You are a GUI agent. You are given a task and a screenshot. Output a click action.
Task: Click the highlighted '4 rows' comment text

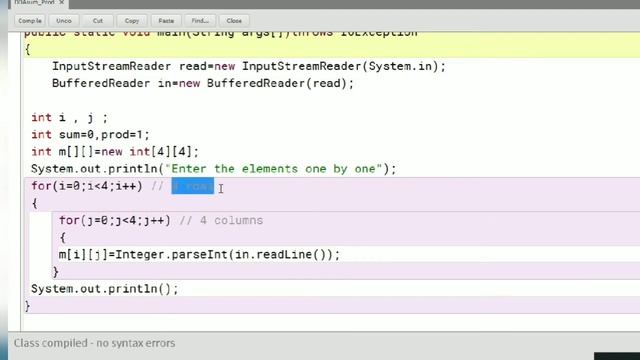point(193,186)
